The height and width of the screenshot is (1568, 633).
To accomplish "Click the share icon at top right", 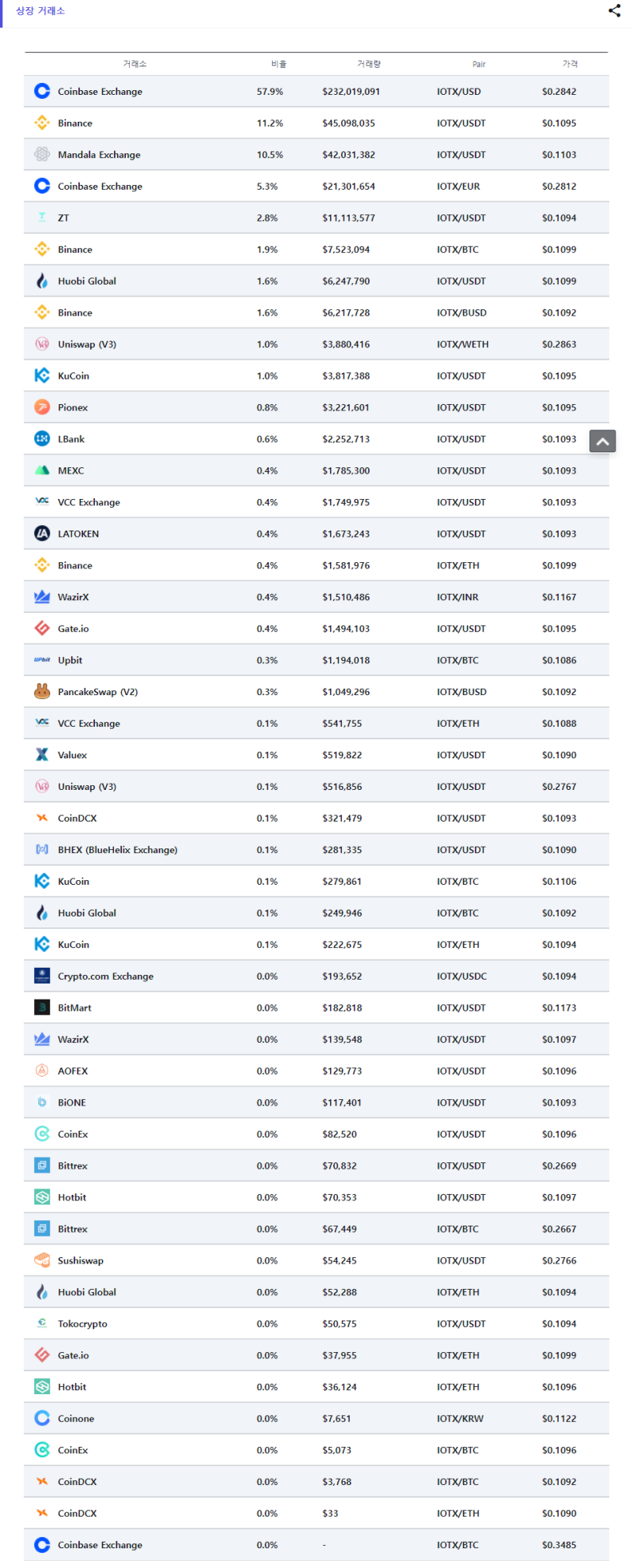I will coord(614,10).
